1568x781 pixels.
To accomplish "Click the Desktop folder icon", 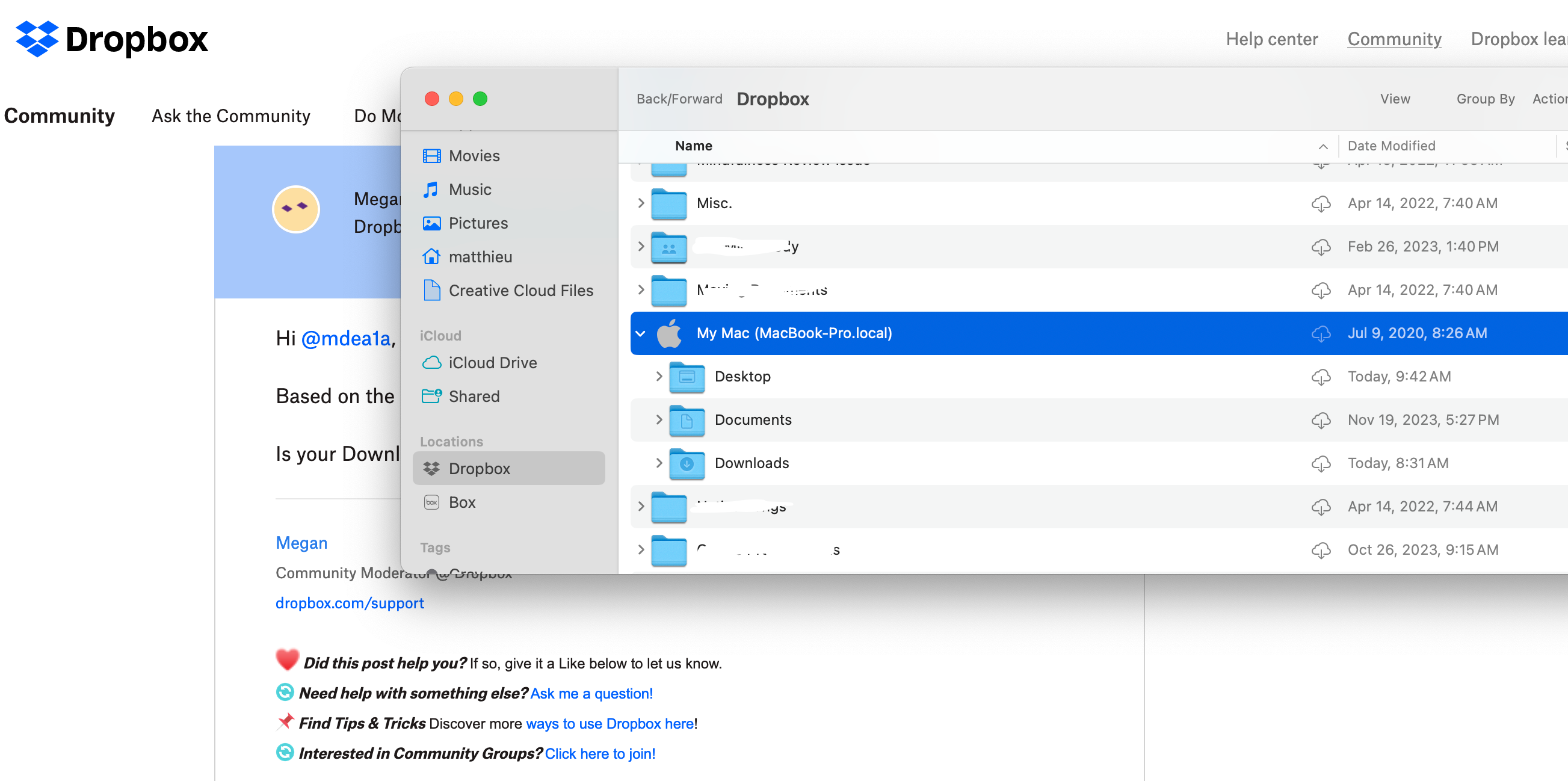I will [687, 377].
